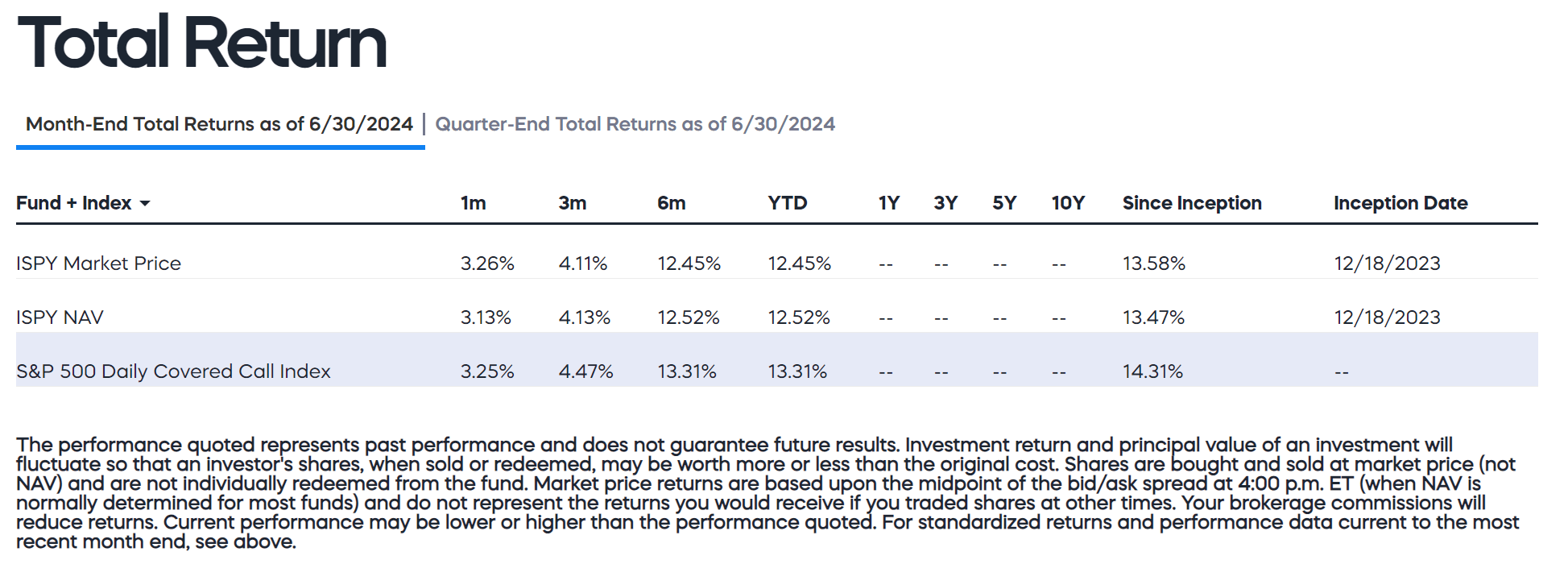This screenshot has height=585, width=1568.
Task: Click the Inception Date column header
Action: [x=1400, y=203]
